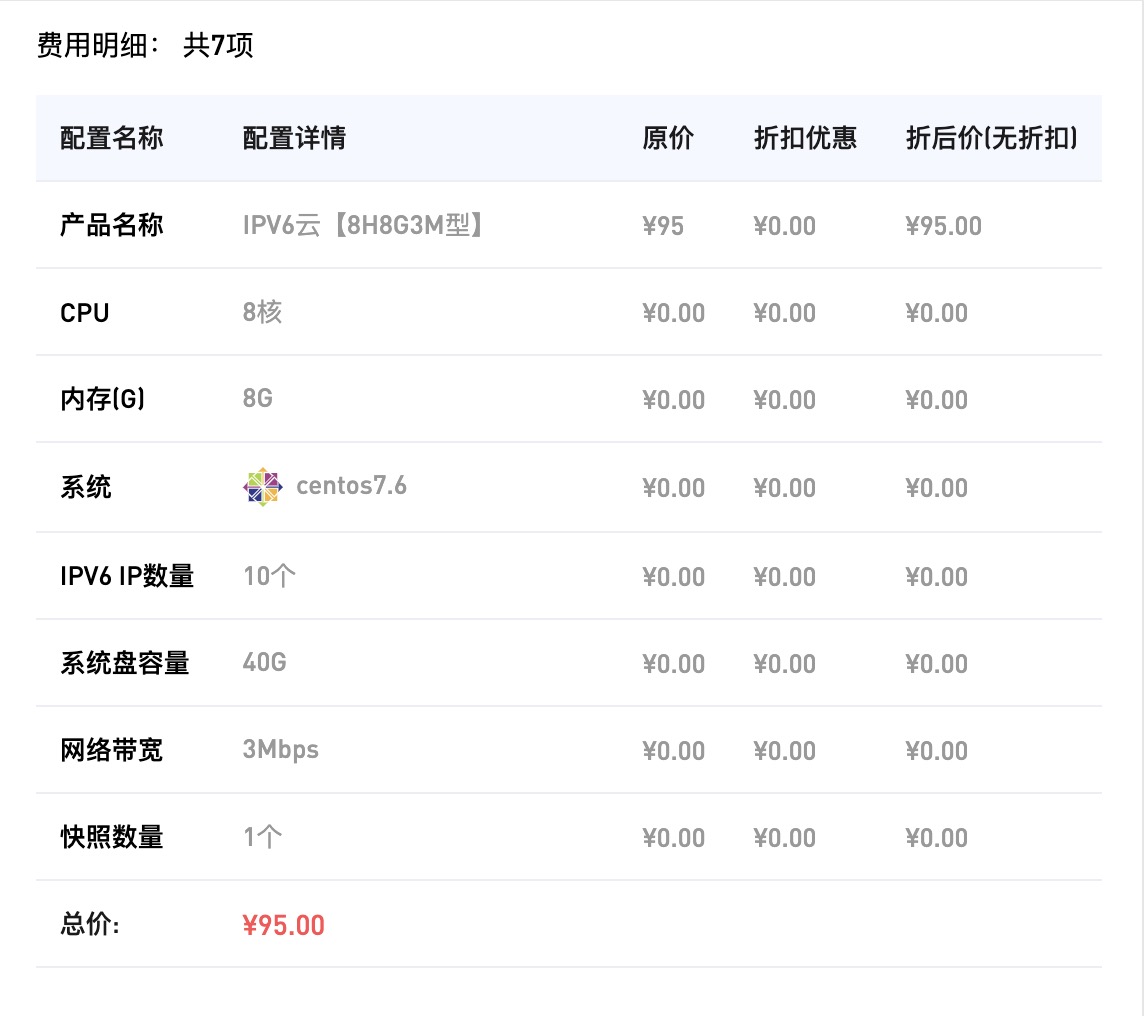Click the 原价 column header
The height and width of the screenshot is (1016, 1144).
(x=668, y=138)
